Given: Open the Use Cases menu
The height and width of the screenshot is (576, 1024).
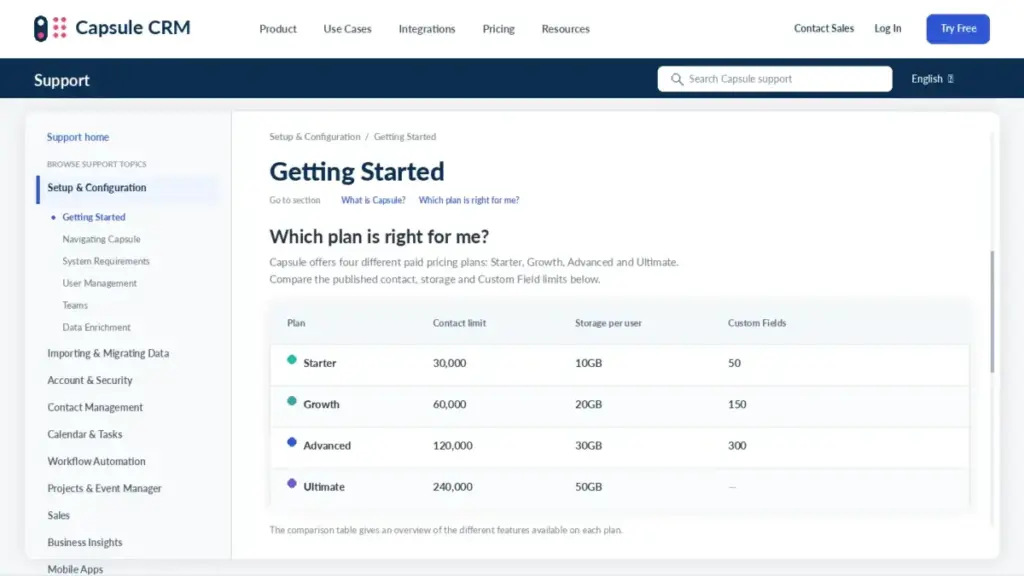Looking at the screenshot, I should (347, 29).
